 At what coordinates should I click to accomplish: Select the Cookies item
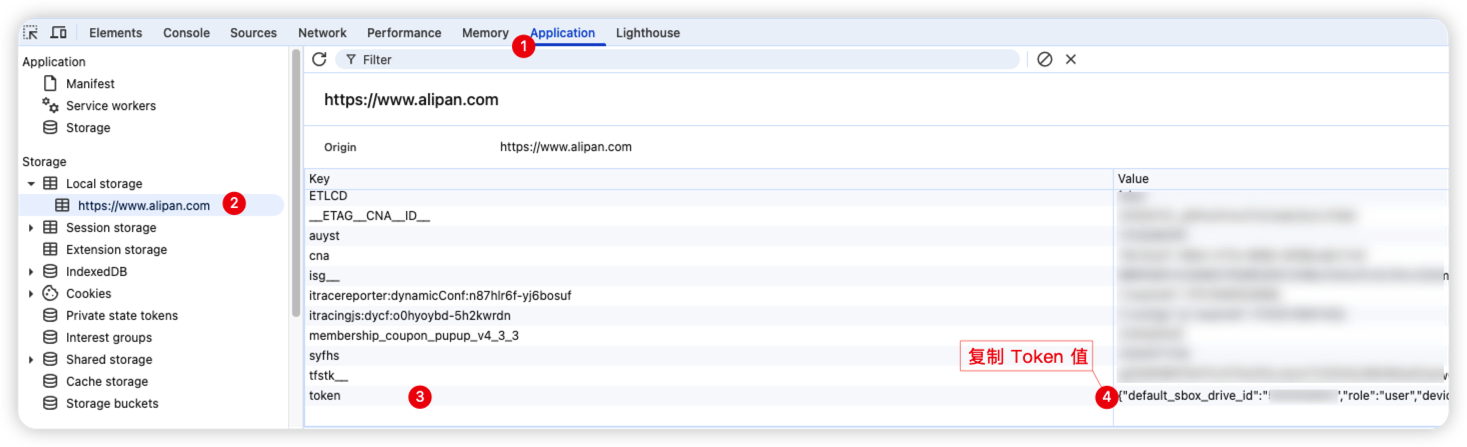(x=89, y=294)
